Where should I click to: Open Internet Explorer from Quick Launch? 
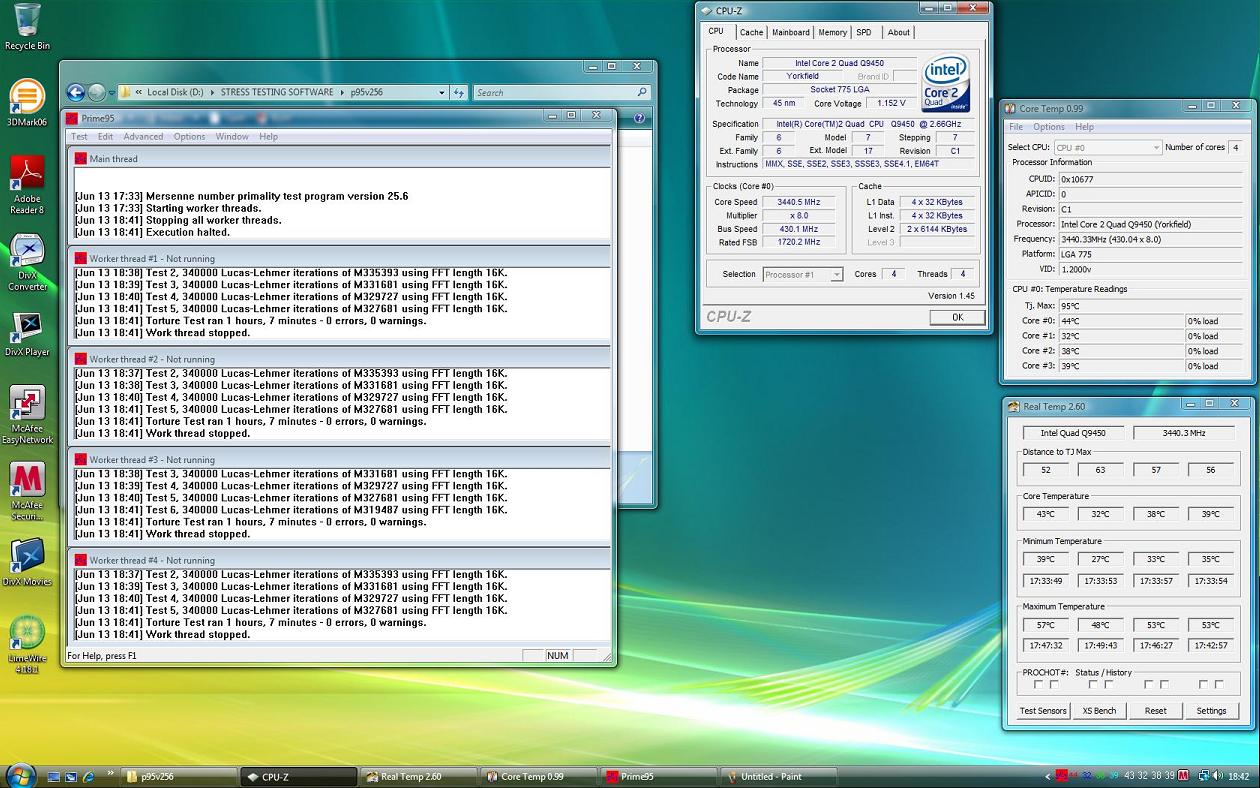89,776
